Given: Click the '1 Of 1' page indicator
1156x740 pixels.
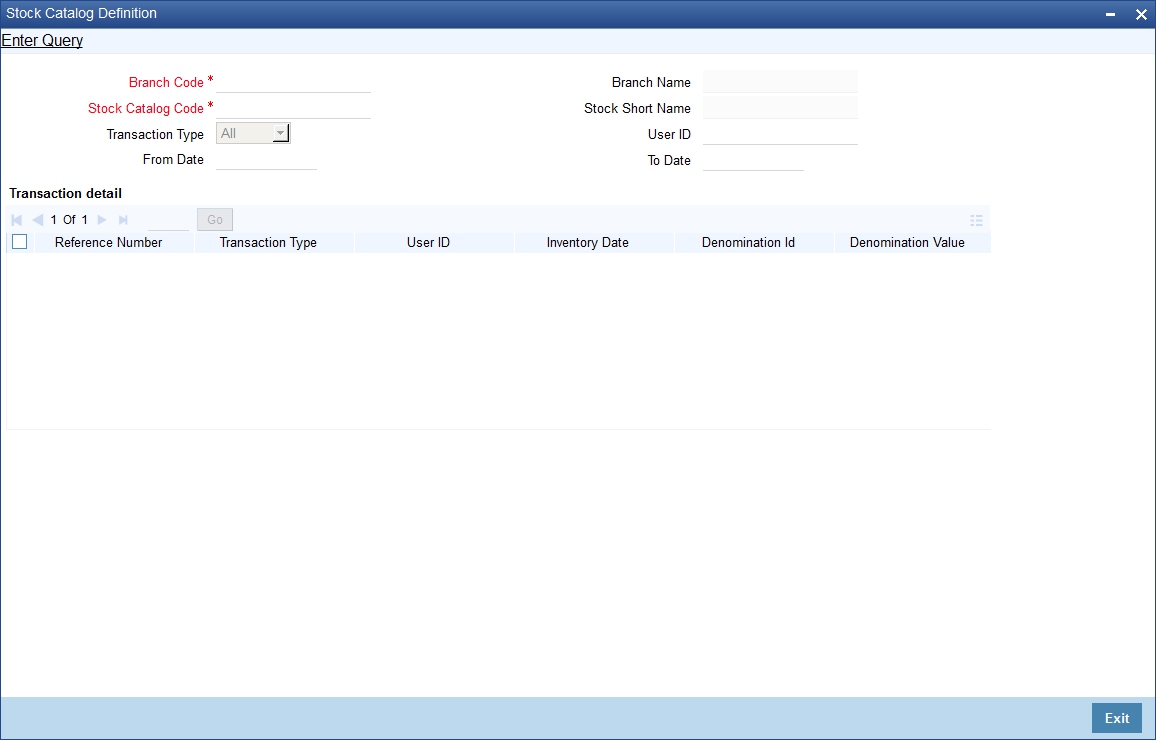Looking at the screenshot, I should [69, 220].
